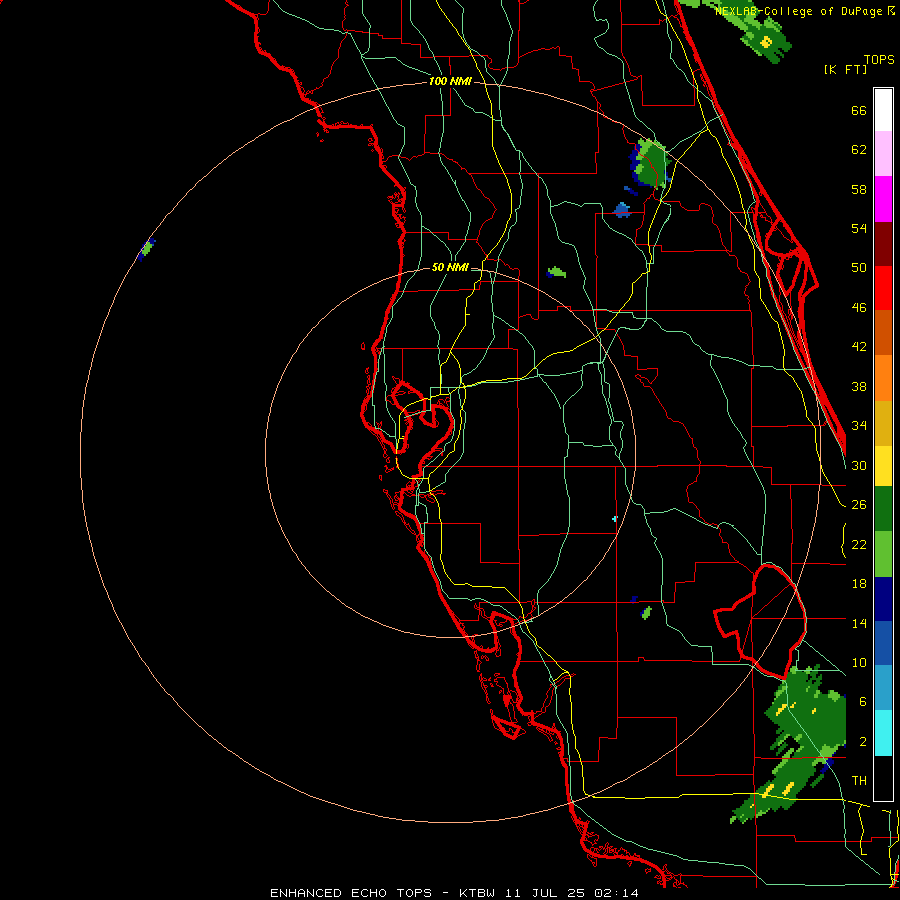Click the light pink 62 legend swatch
900x900 pixels.
click(883, 154)
